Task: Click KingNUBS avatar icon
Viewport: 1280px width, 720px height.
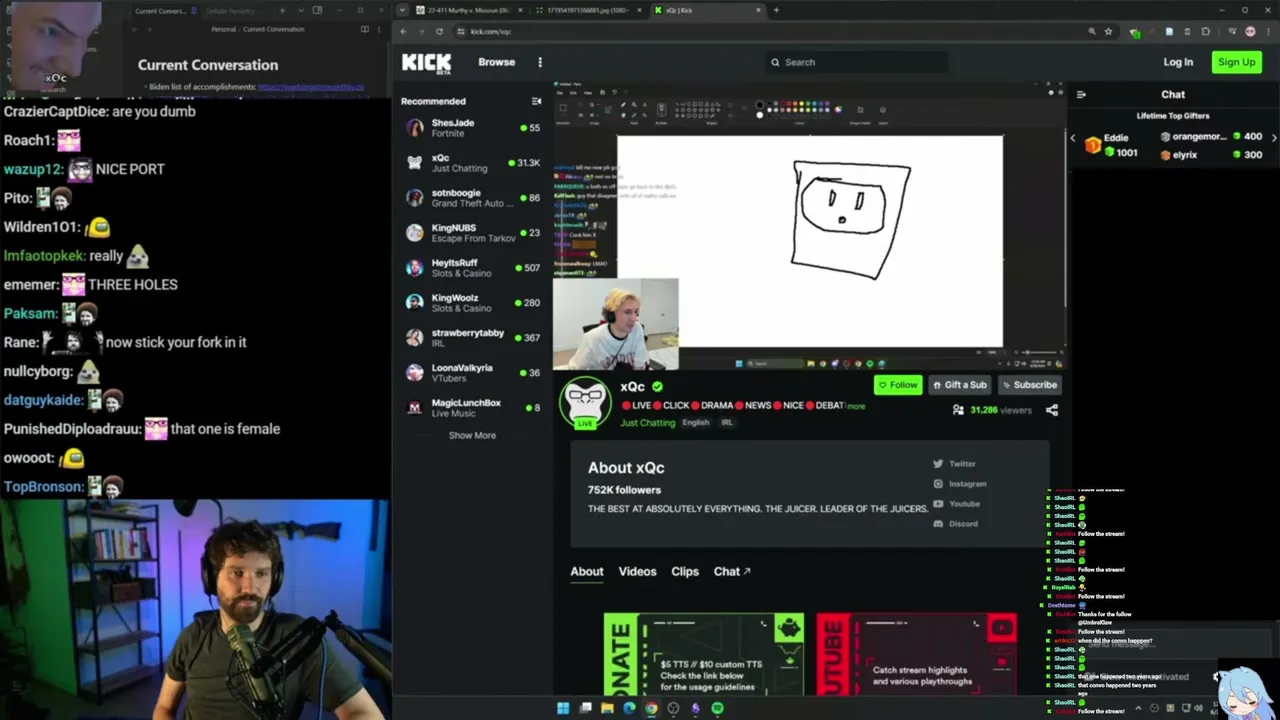Action: click(415, 233)
